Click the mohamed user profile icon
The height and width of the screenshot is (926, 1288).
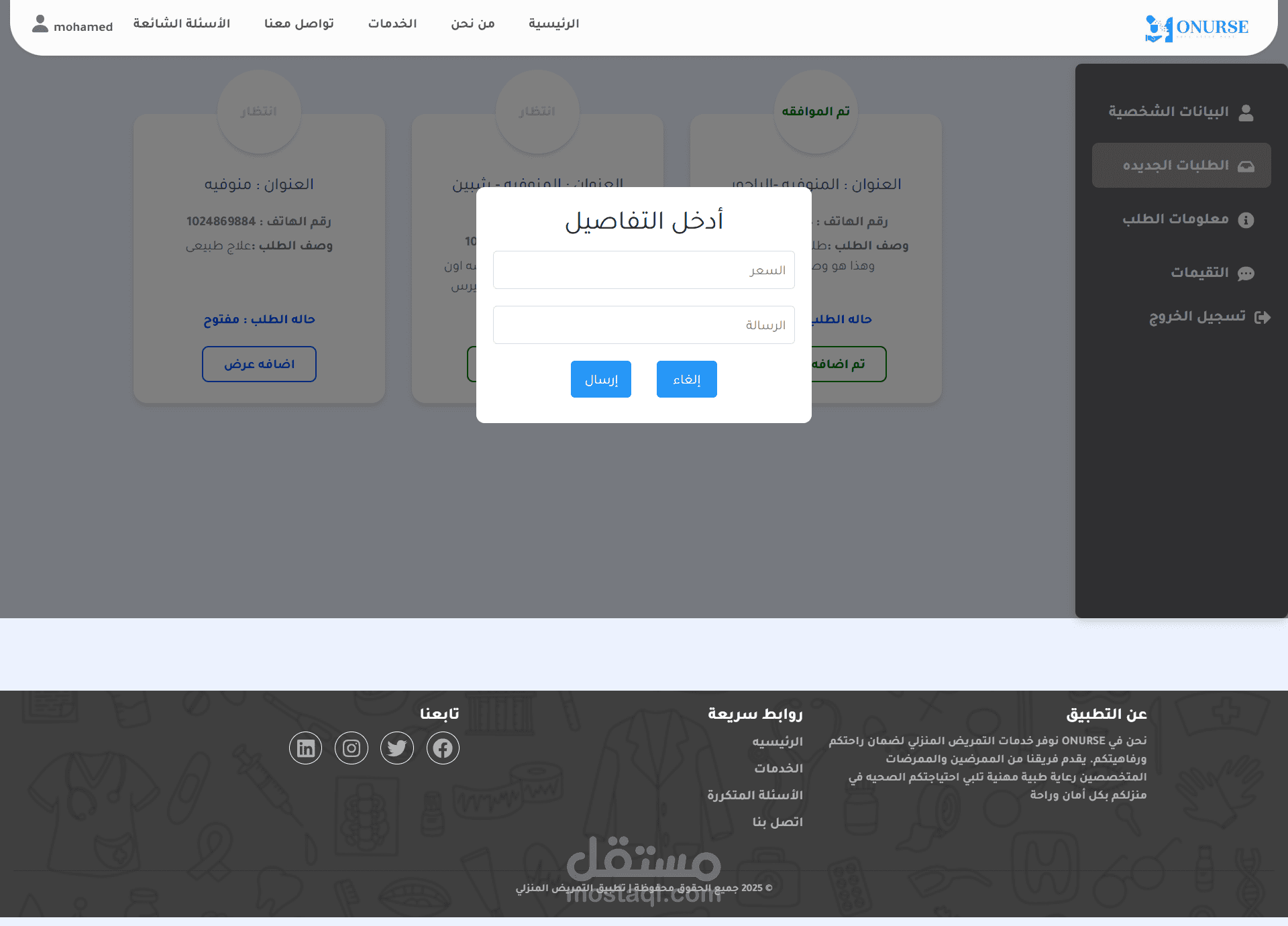pos(40,25)
